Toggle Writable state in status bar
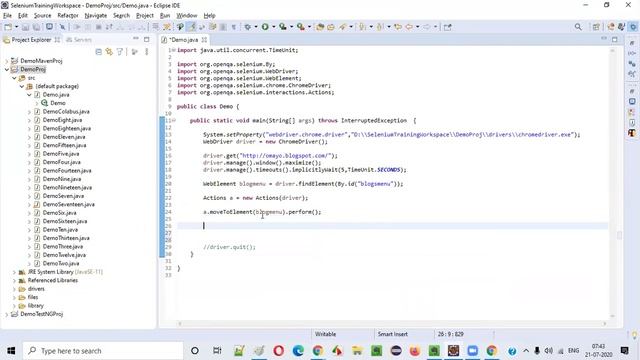 click(325, 334)
